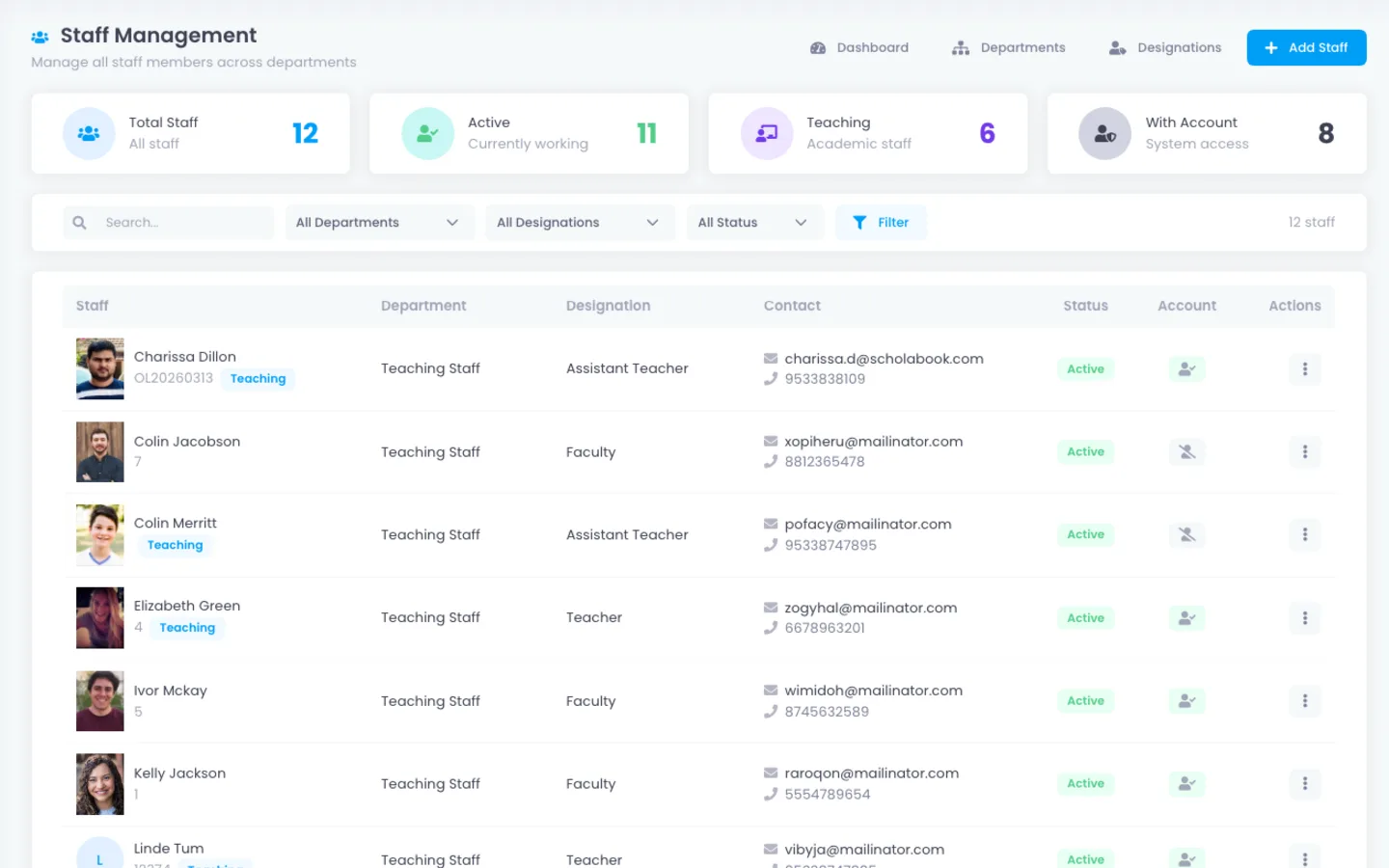Click the no-account icon for Colin Jacobson
Screen dimensions: 1389x868
1186,451
